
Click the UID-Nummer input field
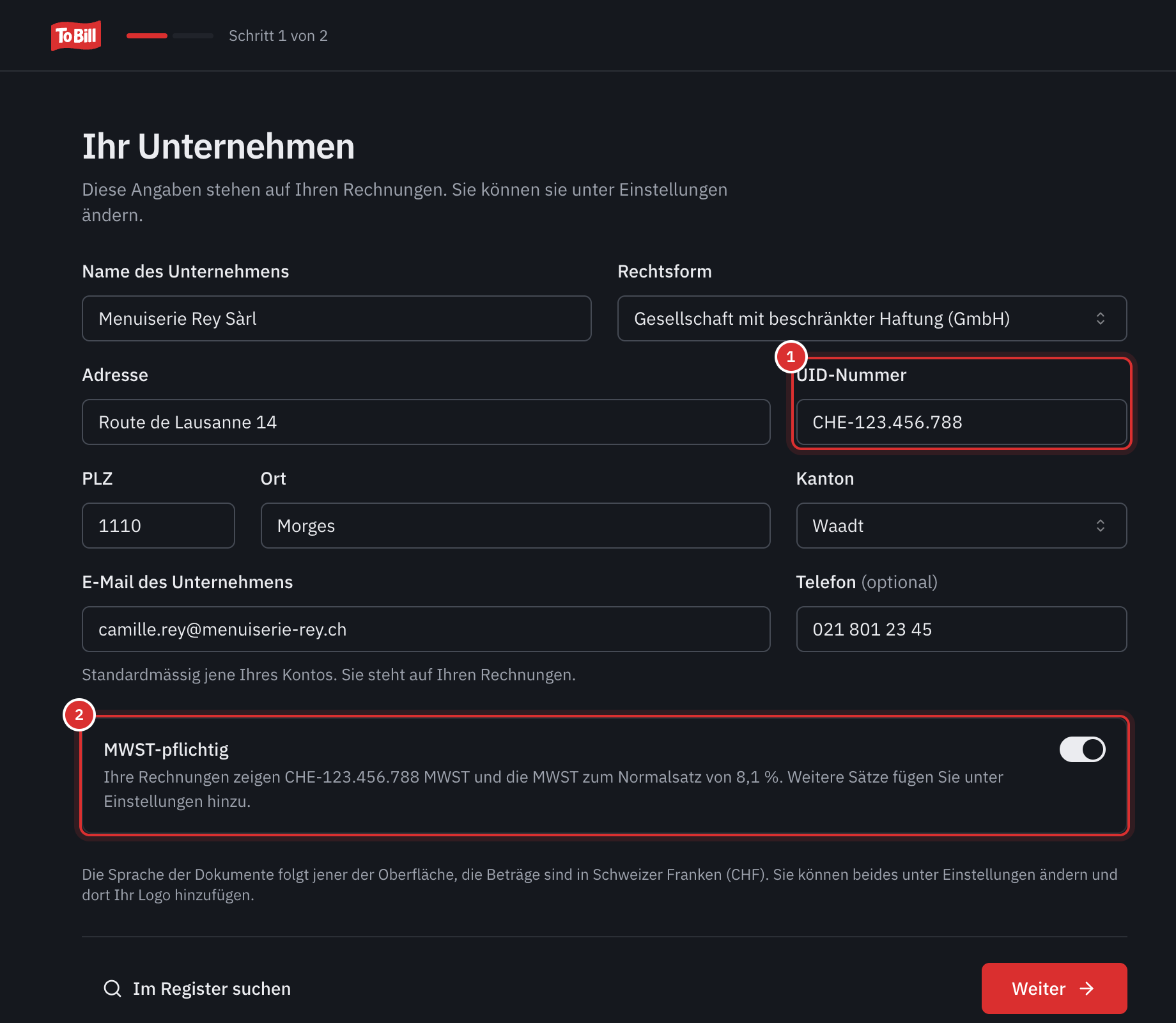pos(961,422)
